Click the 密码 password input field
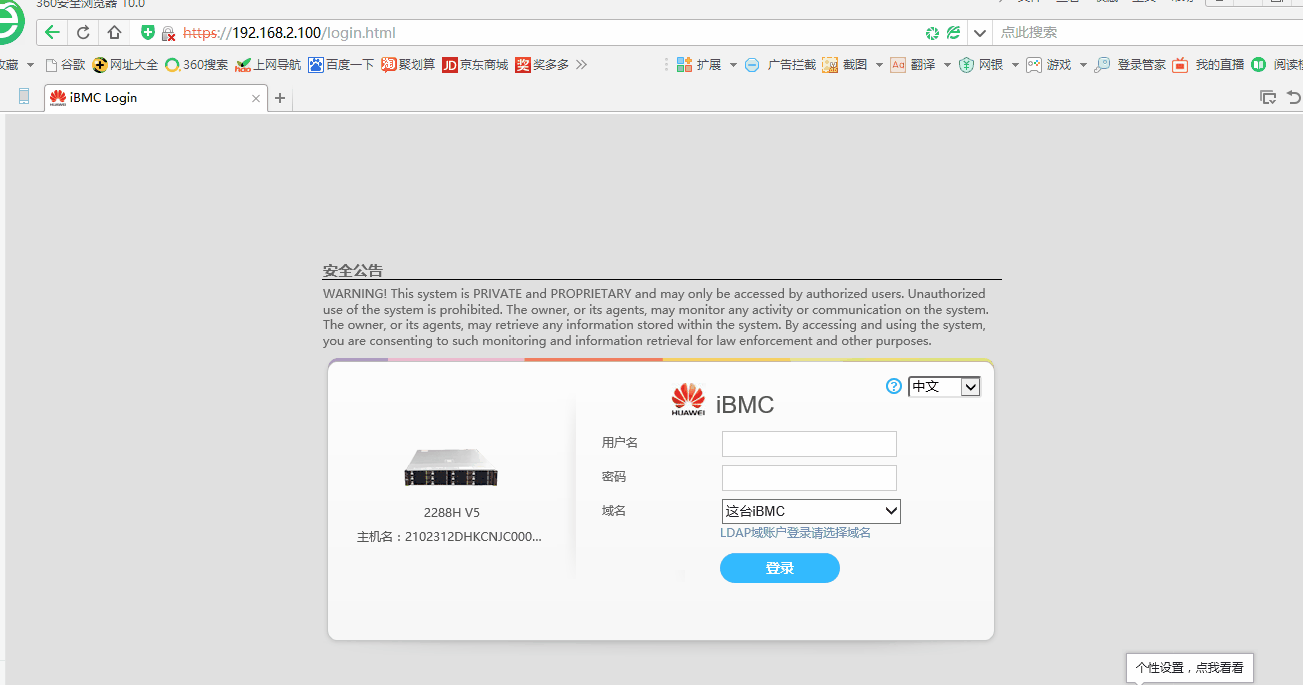The image size is (1303, 685). (809, 478)
